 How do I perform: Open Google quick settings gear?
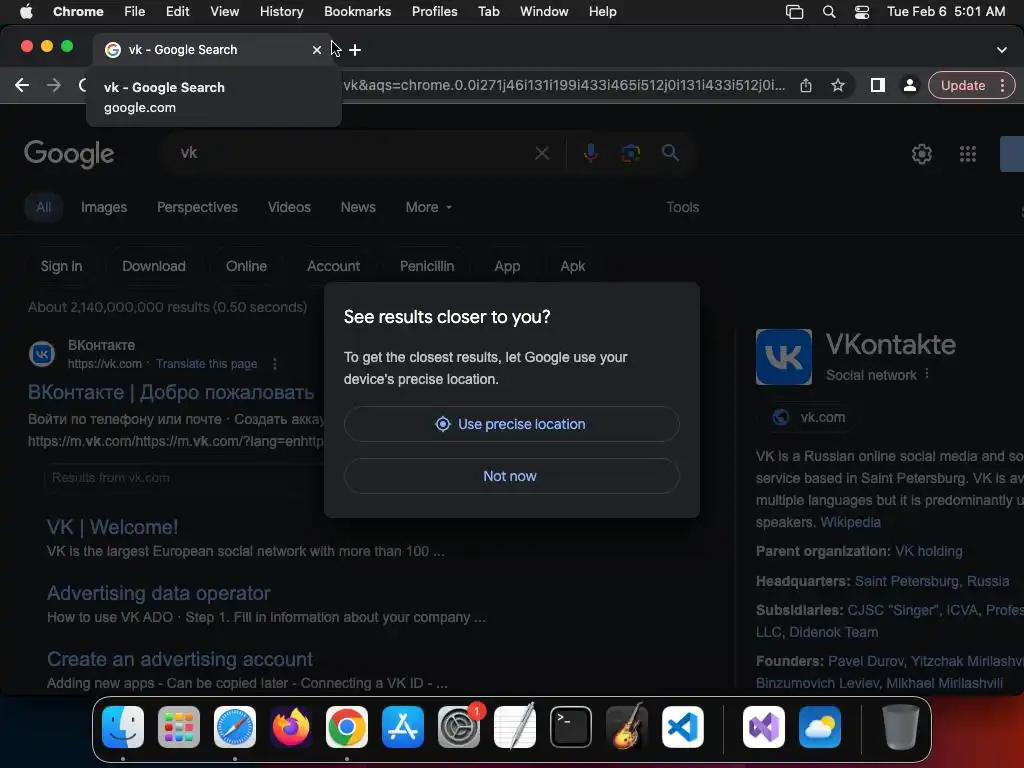[x=921, y=154]
